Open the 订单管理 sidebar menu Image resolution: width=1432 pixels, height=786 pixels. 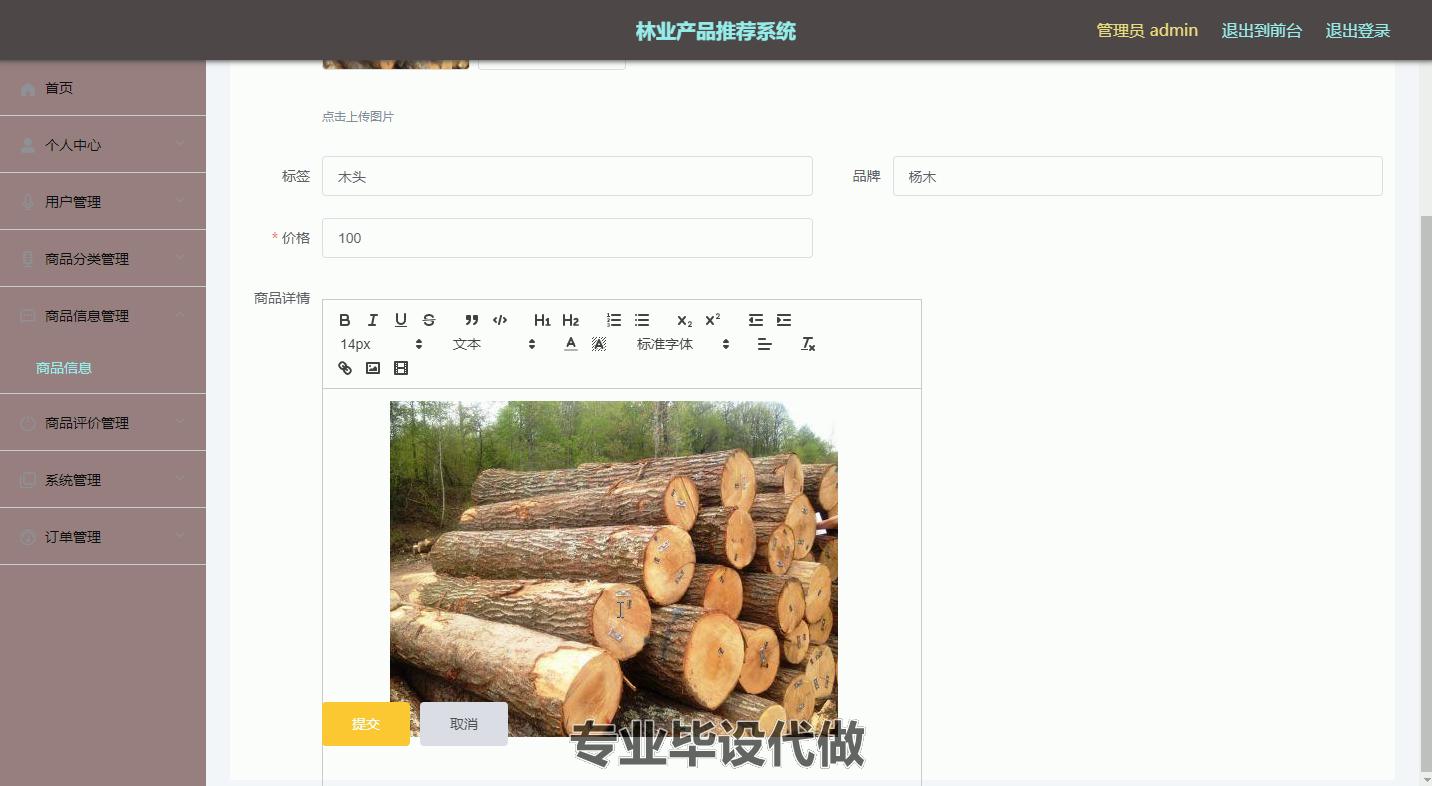(103, 537)
